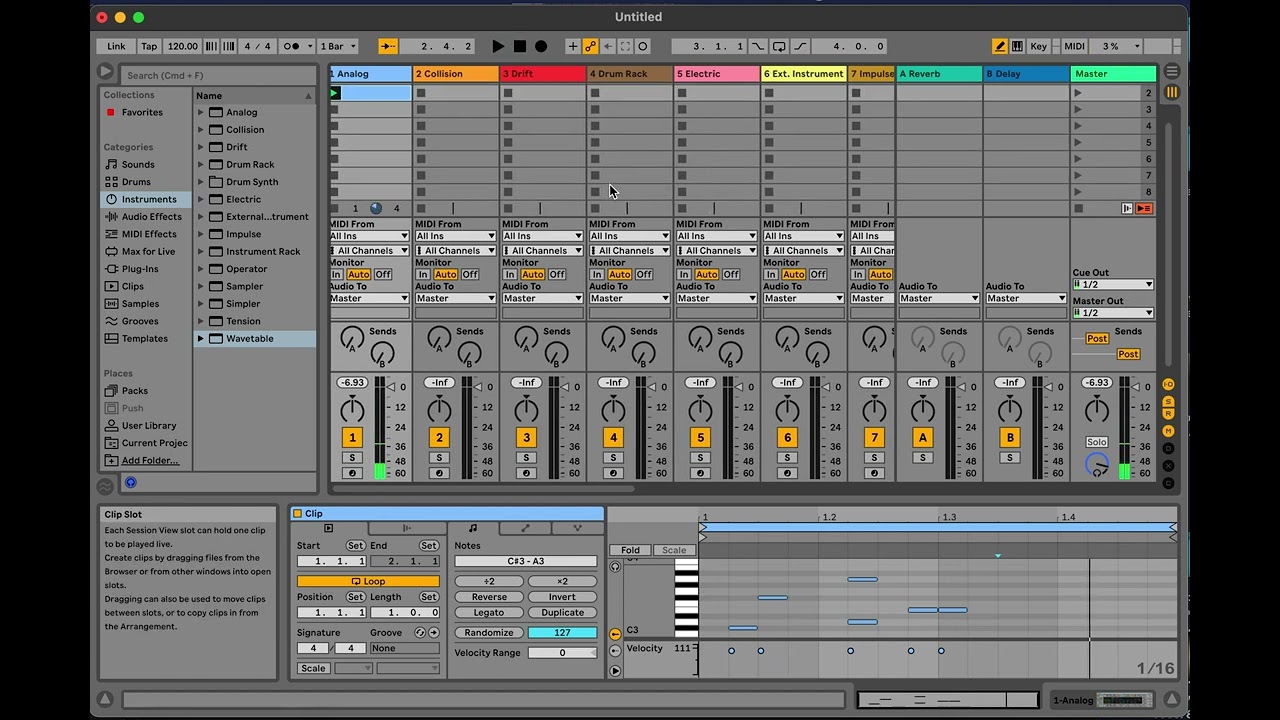Image resolution: width=1280 pixels, height=720 pixels.
Task: Toggle the Metronome button
Action: click(x=296, y=46)
